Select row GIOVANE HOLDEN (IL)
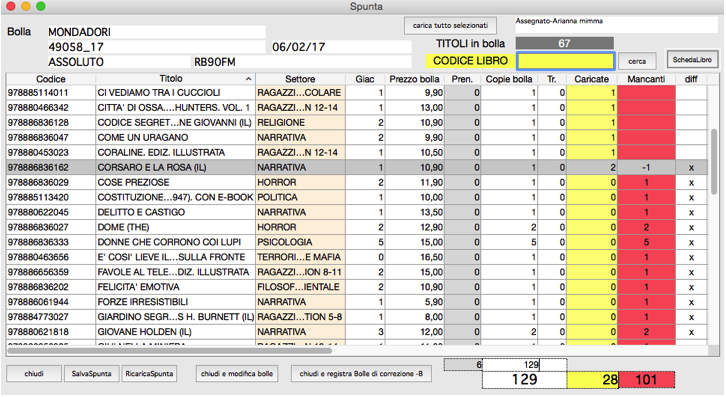The height and width of the screenshot is (397, 726). (x=357, y=332)
